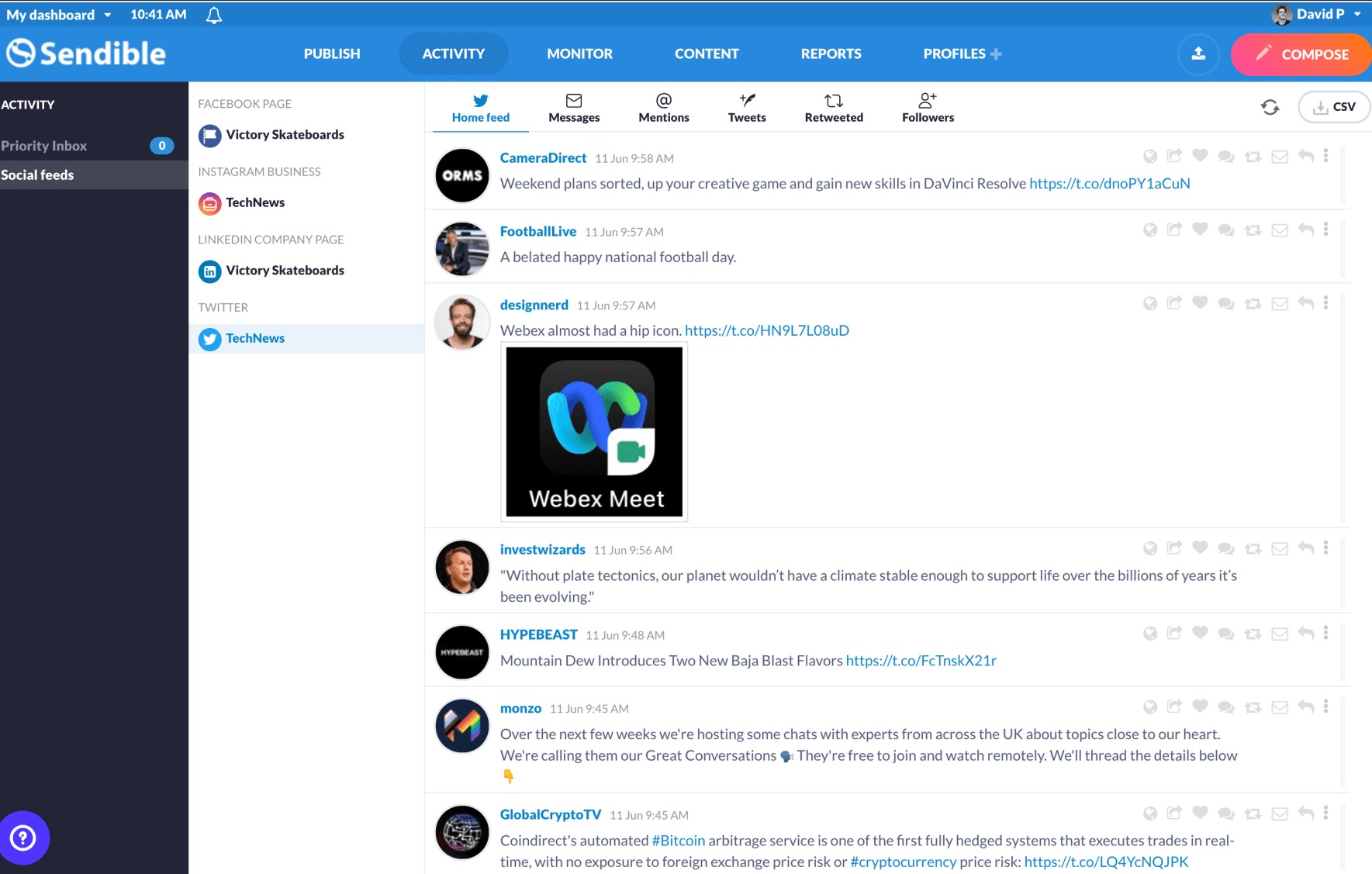
Task: Retweet the investwizards tweet
Action: pyautogui.click(x=1253, y=549)
